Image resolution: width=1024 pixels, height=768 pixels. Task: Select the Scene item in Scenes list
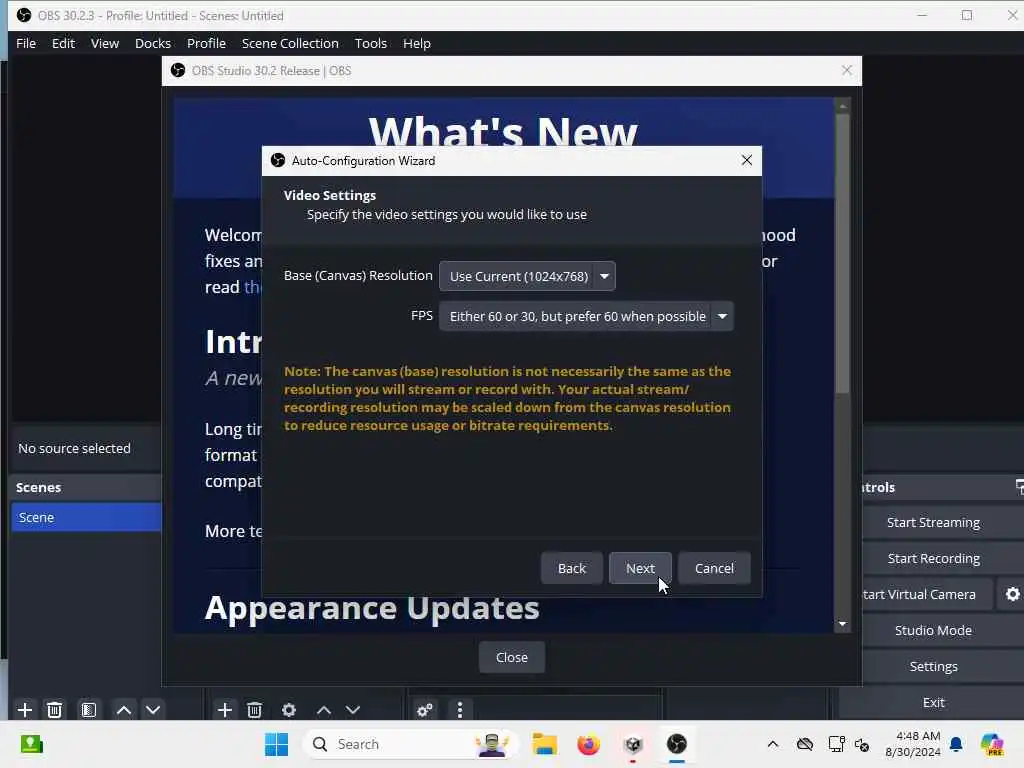(x=86, y=517)
